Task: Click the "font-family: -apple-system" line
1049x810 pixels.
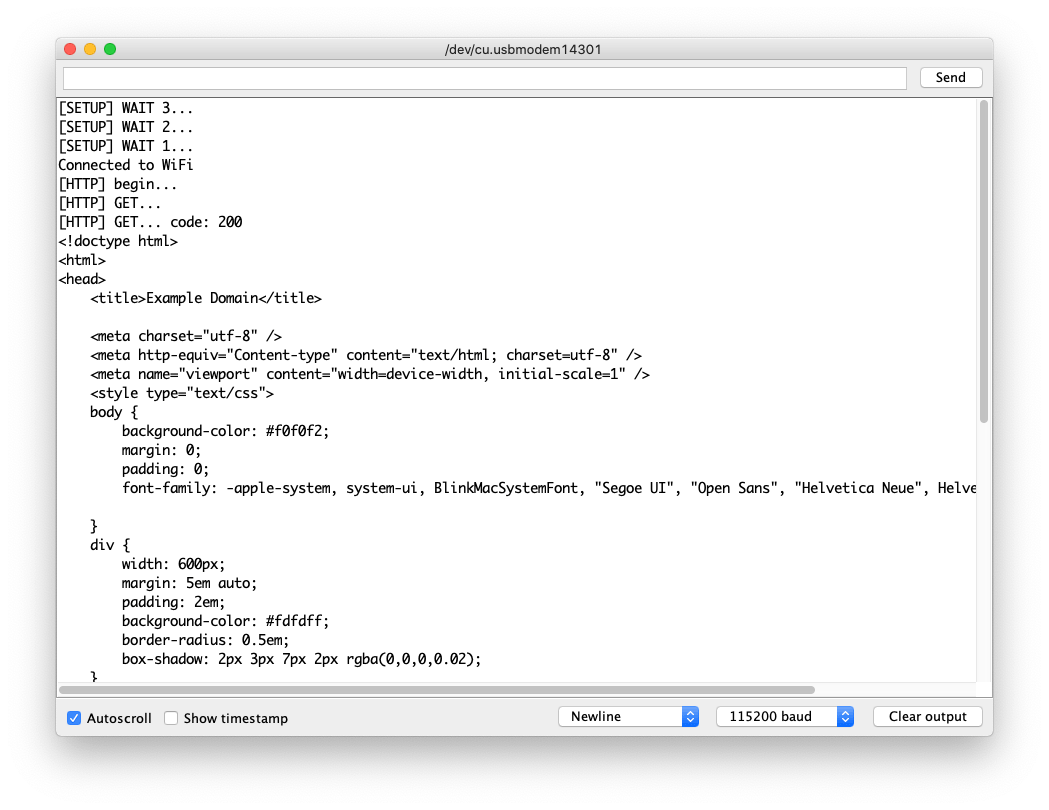Action: pos(549,488)
